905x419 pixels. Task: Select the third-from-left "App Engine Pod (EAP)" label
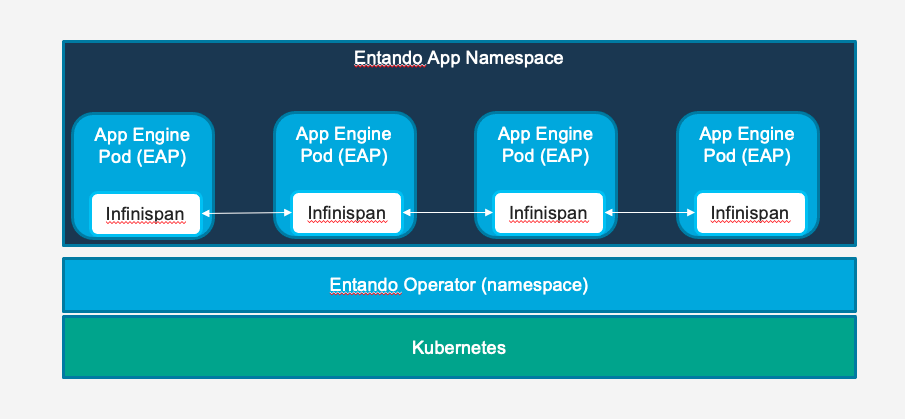click(545, 145)
